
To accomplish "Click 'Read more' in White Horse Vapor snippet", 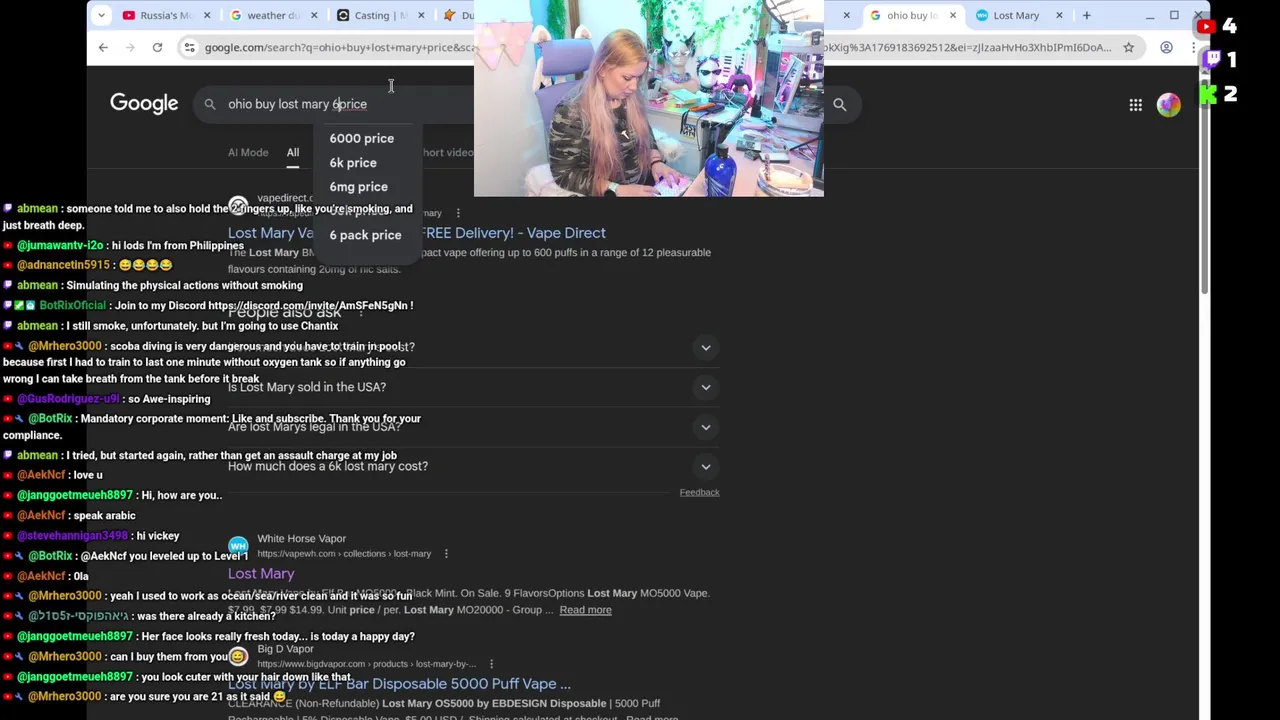I will pos(585,610).
